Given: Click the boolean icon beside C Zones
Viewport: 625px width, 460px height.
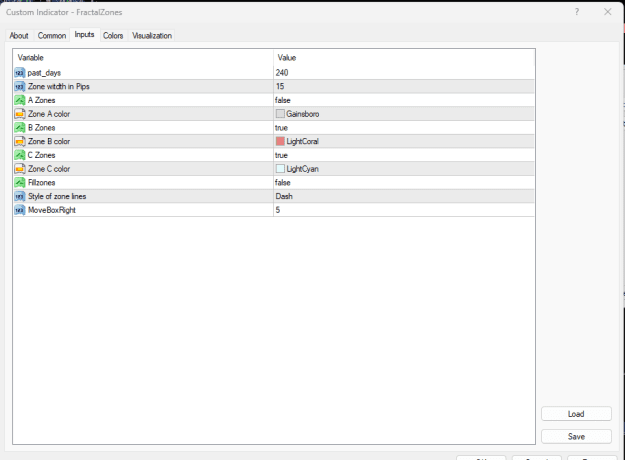Looking at the screenshot, I should coord(20,155).
